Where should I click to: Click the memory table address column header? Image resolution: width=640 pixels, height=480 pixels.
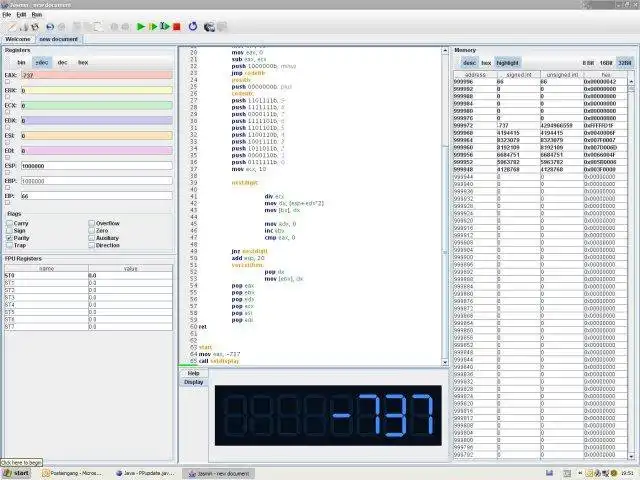click(476, 75)
